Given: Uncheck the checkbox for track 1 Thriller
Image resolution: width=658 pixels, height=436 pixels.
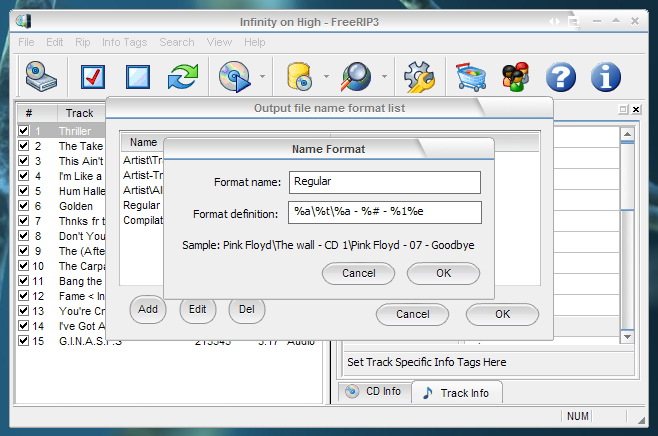Looking at the screenshot, I should (24, 131).
